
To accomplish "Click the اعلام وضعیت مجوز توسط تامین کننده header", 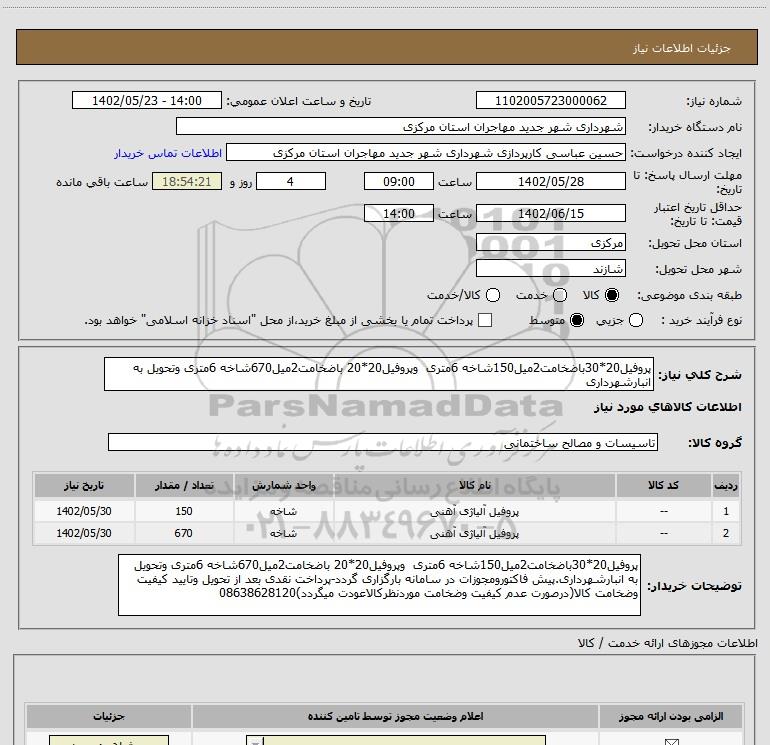I will click(x=395, y=717).
